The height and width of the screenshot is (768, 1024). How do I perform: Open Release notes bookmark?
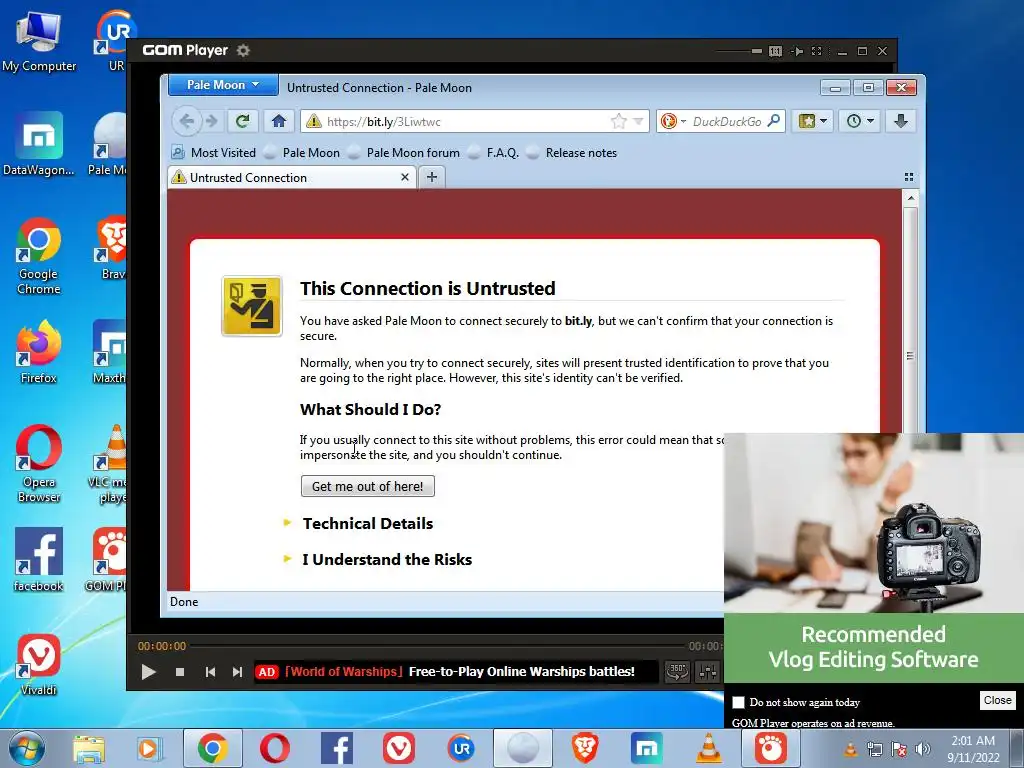point(572,153)
